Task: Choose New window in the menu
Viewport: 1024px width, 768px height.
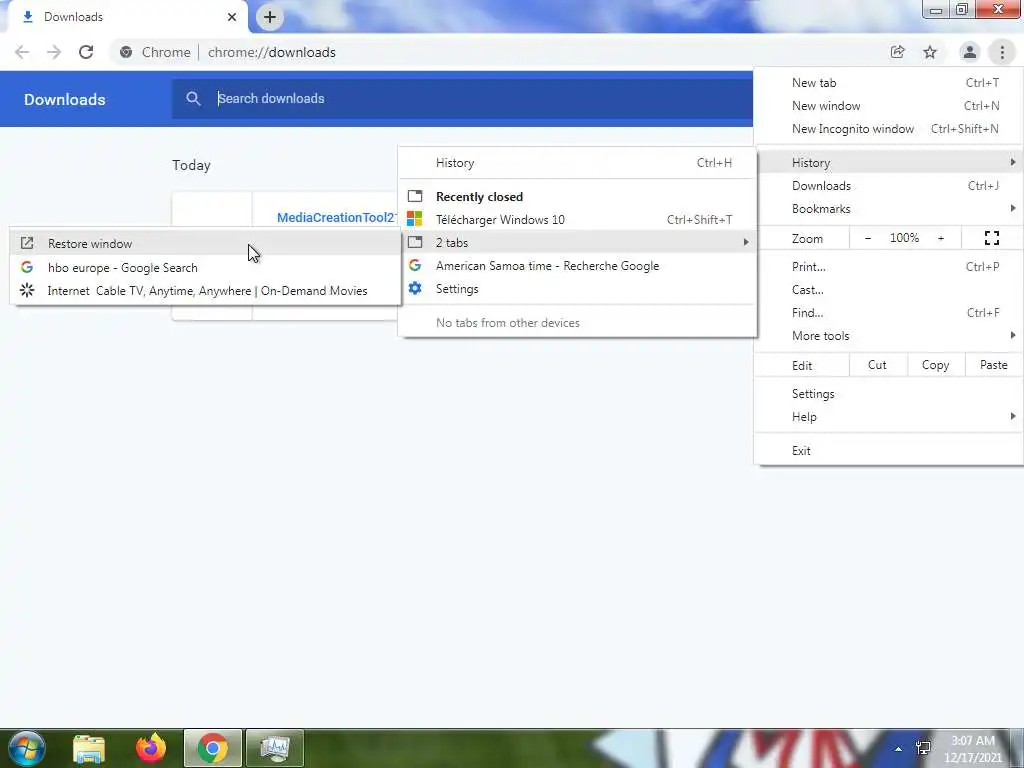Action: [888, 106]
